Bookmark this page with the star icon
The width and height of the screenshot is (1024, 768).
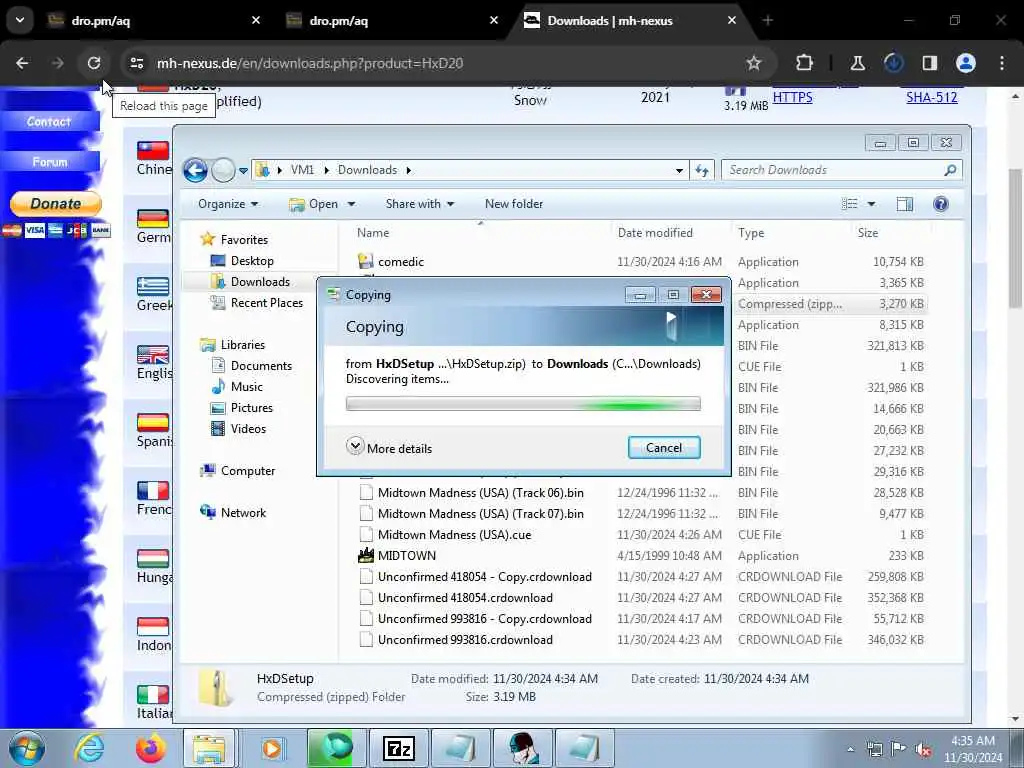tap(754, 63)
